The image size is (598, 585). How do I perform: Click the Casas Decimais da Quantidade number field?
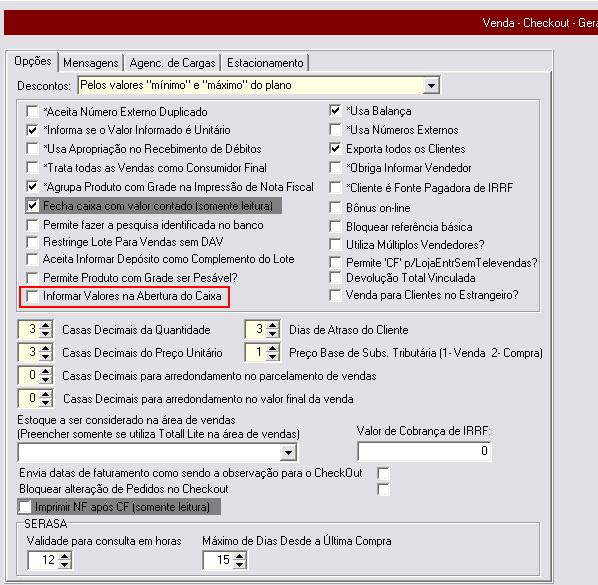[x=29, y=329]
